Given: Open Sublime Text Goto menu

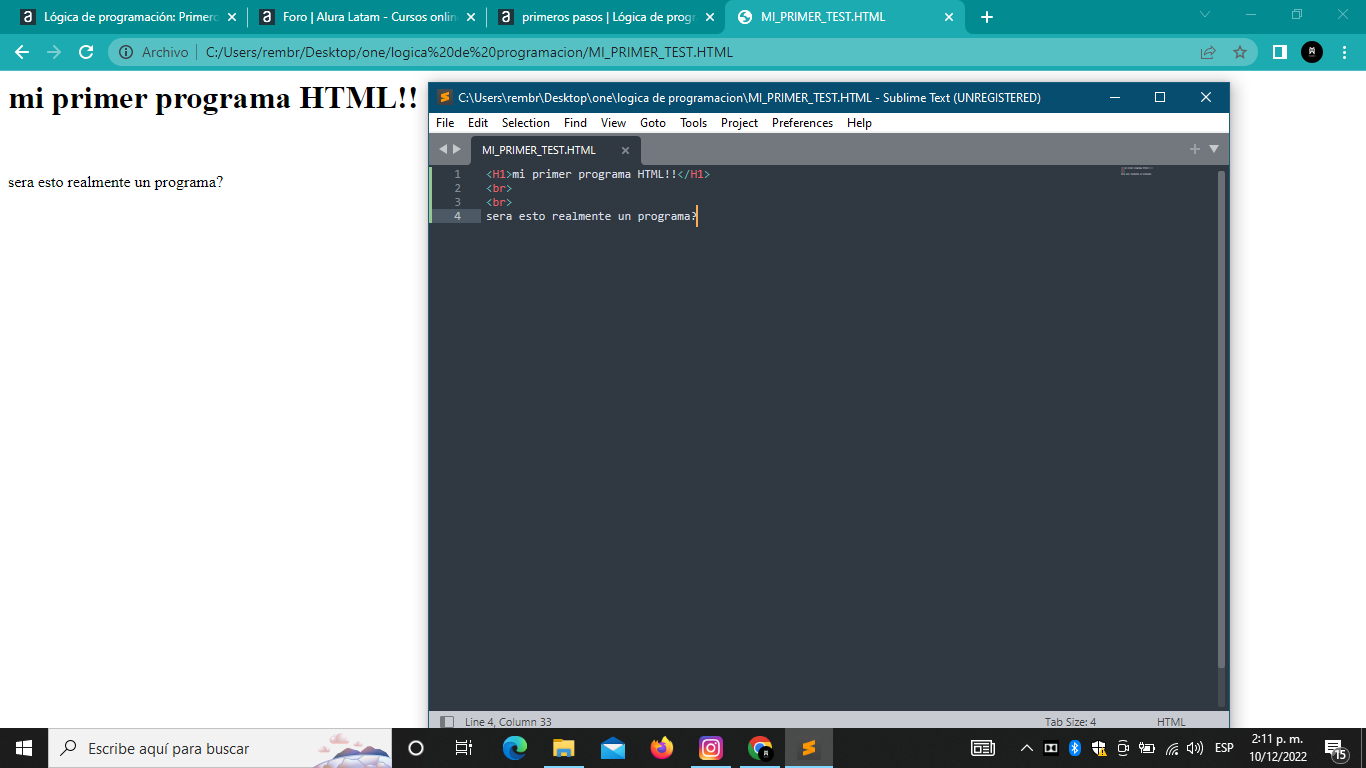Looking at the screenshot, I should click(653, 123).
